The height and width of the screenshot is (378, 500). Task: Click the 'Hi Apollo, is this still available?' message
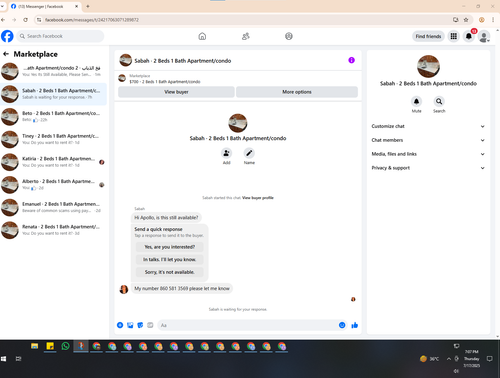coord(166,218)
